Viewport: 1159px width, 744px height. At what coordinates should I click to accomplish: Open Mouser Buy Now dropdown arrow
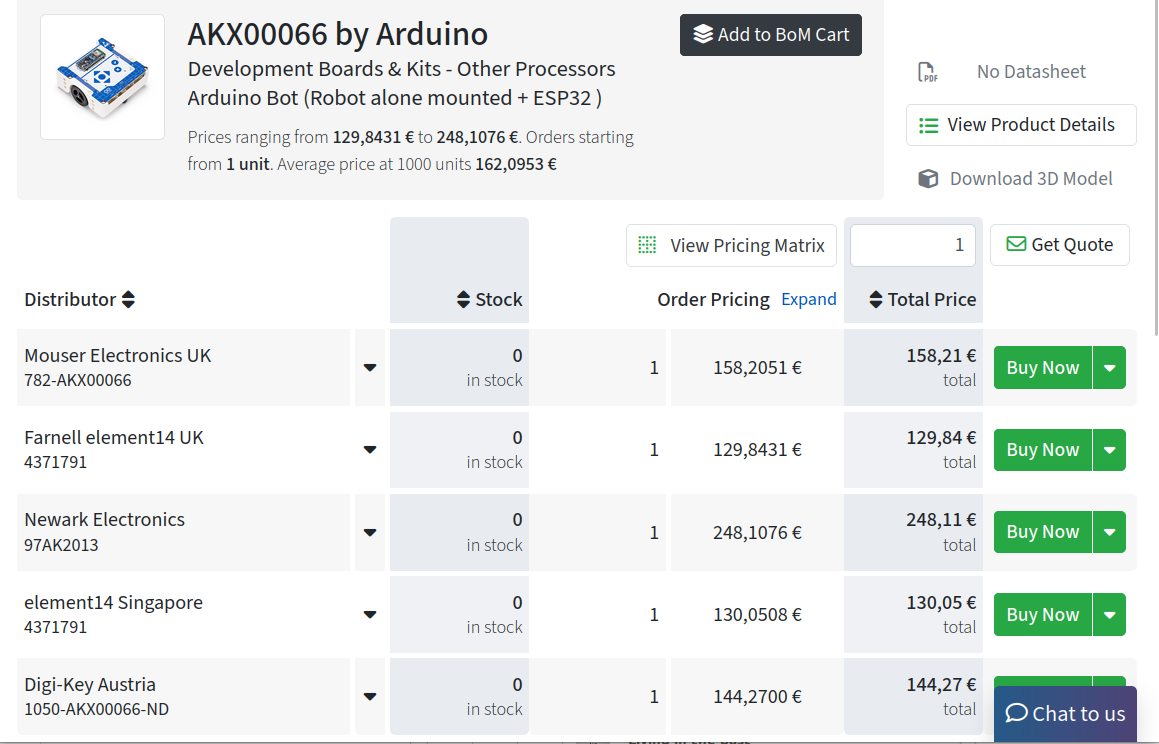(1109, 367)
